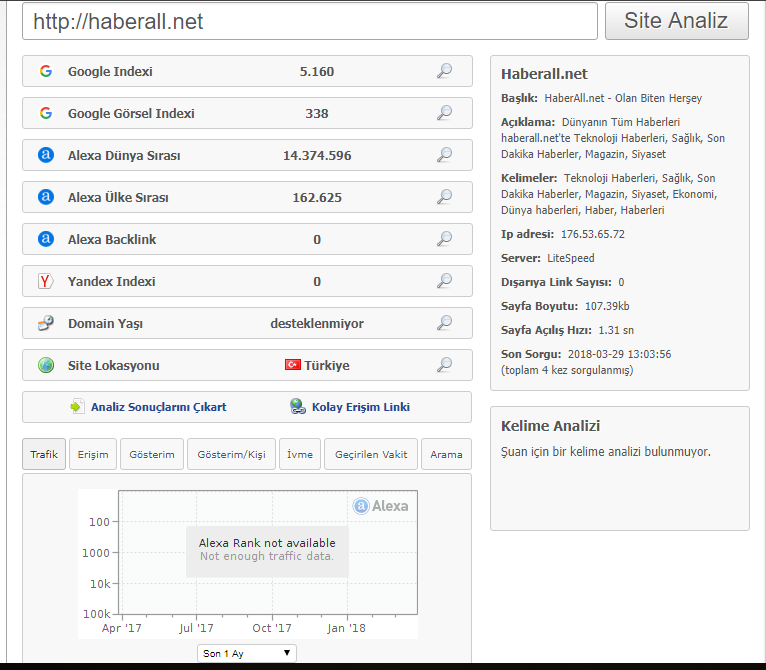Viewport: 766px width, 670px height.
Task: Click the Alexa icon beside Alexa Ülke Sırası
Action: click(46, 197)
